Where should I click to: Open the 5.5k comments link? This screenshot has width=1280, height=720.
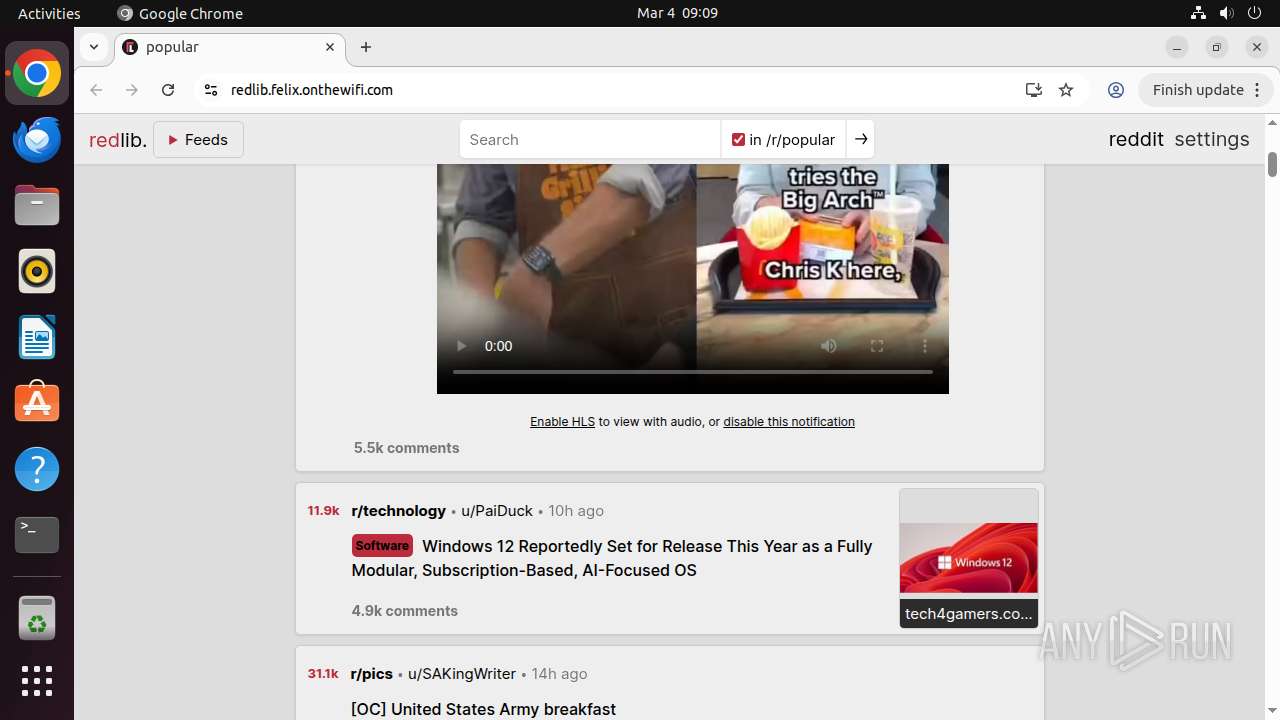[407, 448]
